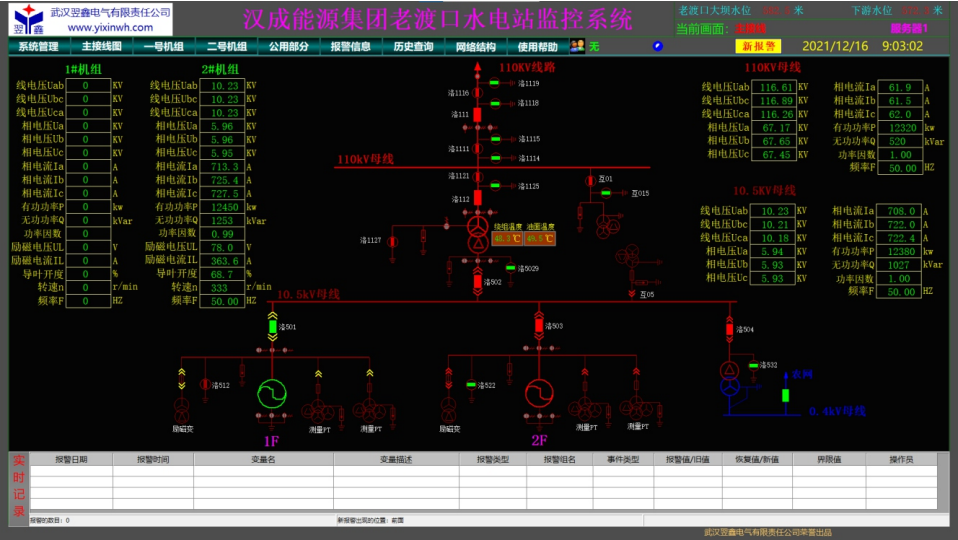958x540 pixels.
Task: Click the 互01 disconnector symbol
Action: point(590,181)
